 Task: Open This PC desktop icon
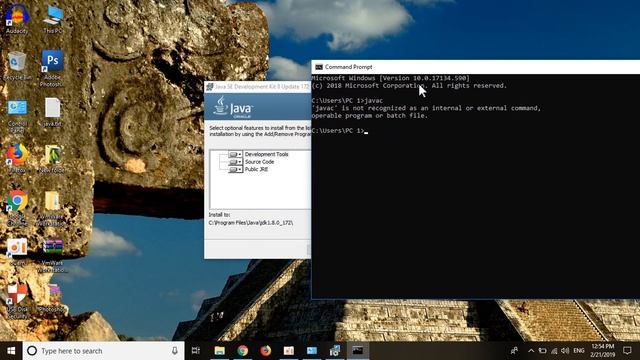(53, 18)
